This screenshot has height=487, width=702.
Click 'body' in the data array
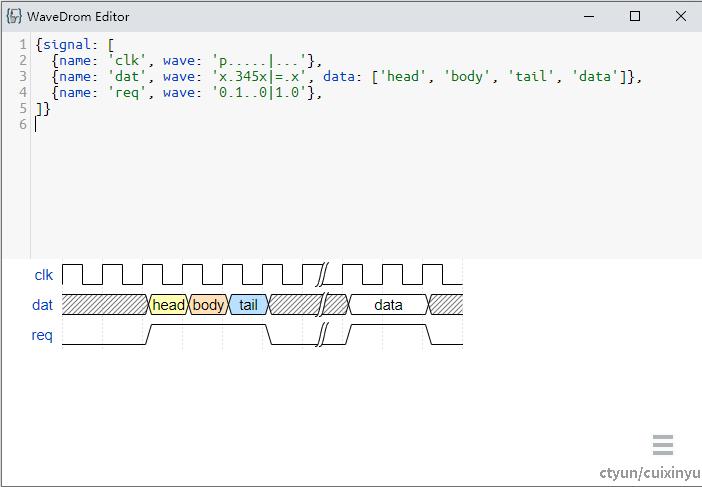[467, 77]
